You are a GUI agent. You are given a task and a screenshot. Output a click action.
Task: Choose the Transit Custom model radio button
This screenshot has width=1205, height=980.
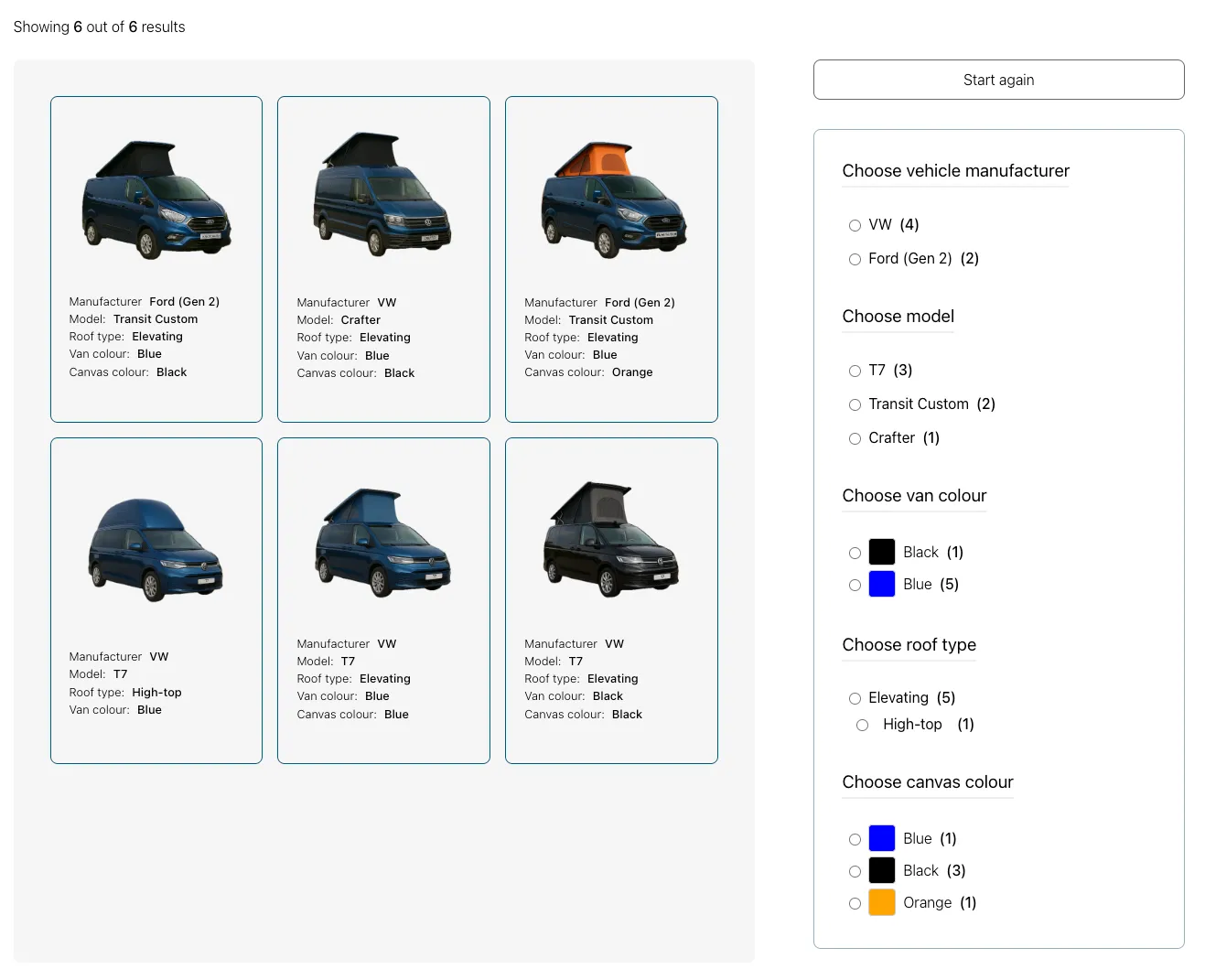click(855, 404)
